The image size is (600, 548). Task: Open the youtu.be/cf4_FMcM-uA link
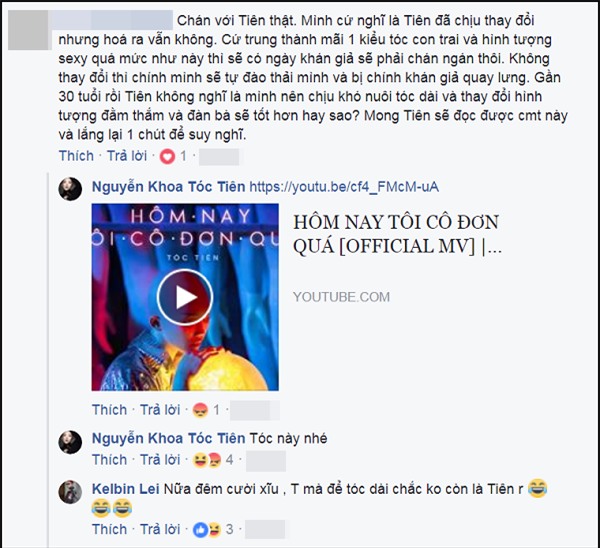coord(344,187)
